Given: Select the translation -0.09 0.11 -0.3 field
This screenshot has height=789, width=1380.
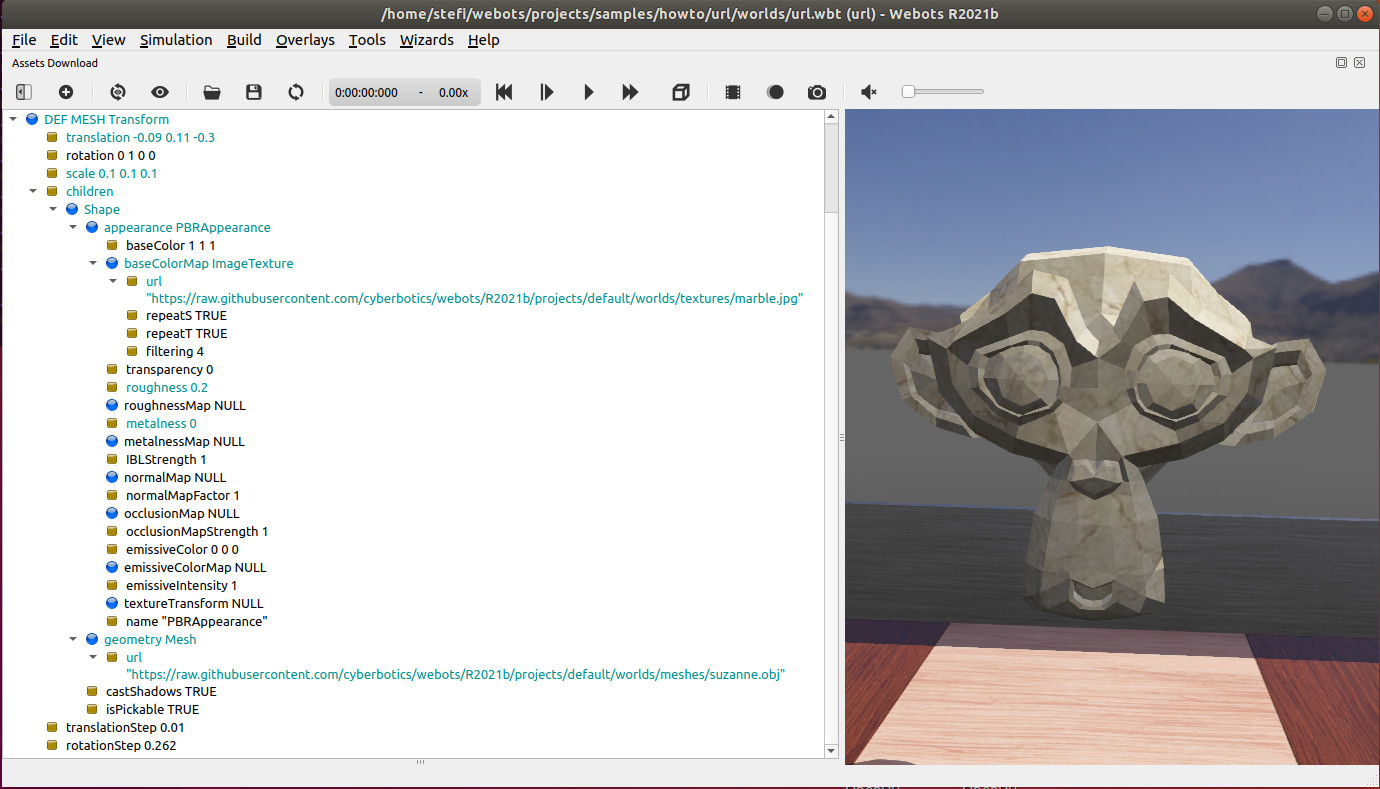Looking at the screenshot, I should (x=140, y=137).
